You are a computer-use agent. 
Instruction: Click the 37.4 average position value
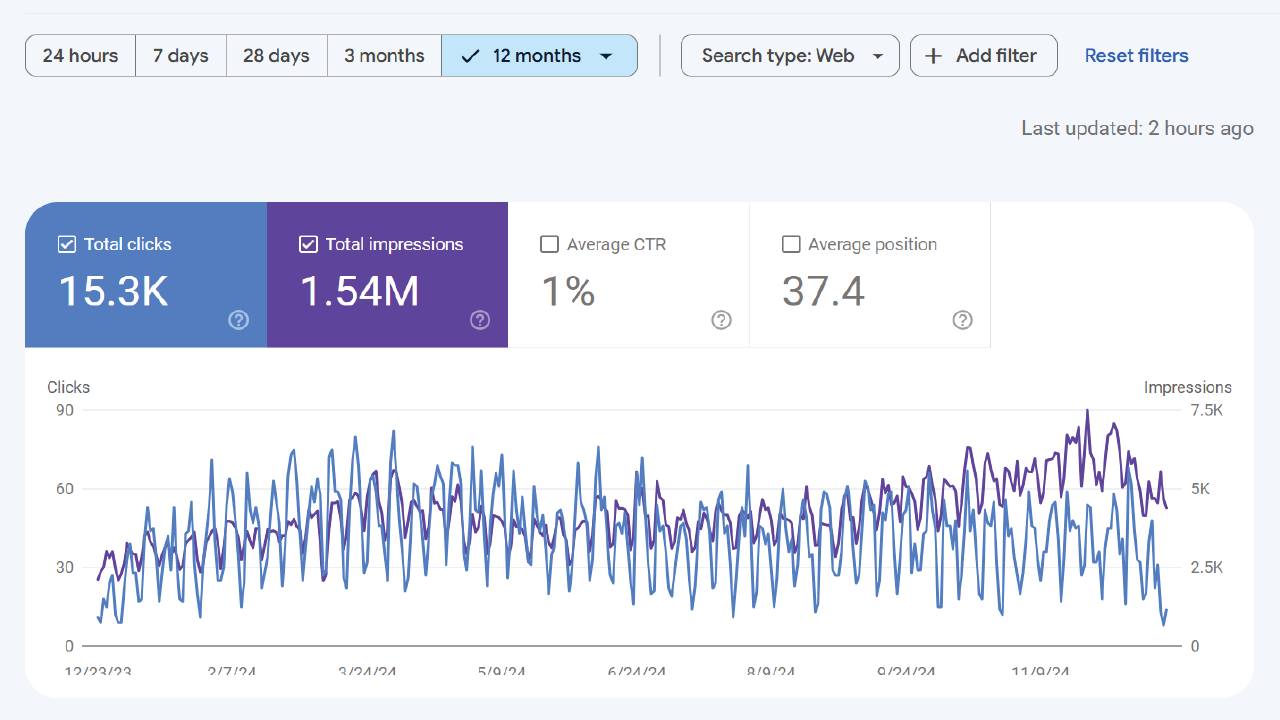[823, 291]
